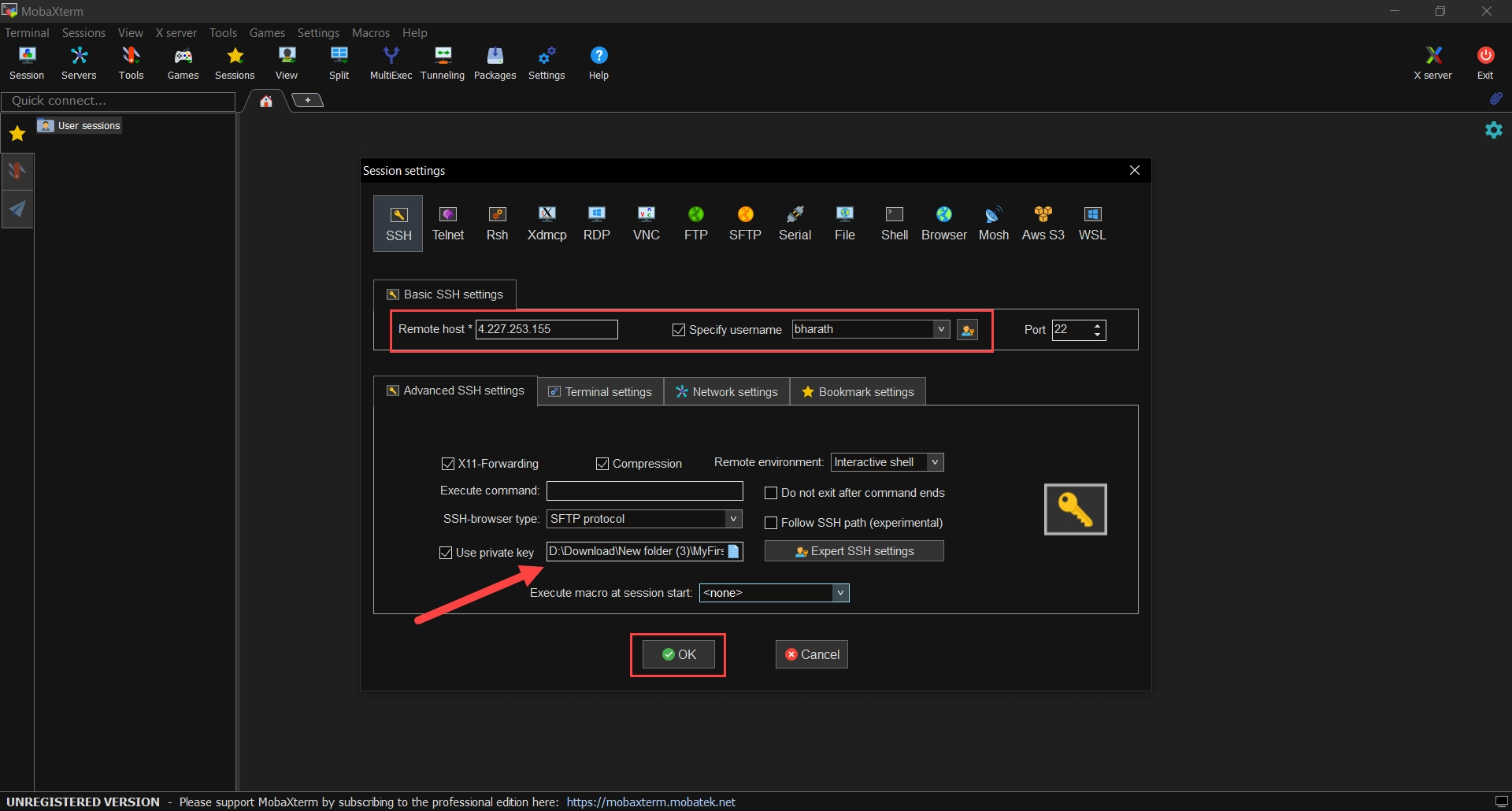
Task: Open the Help toolbar icon
Action: 598,63
